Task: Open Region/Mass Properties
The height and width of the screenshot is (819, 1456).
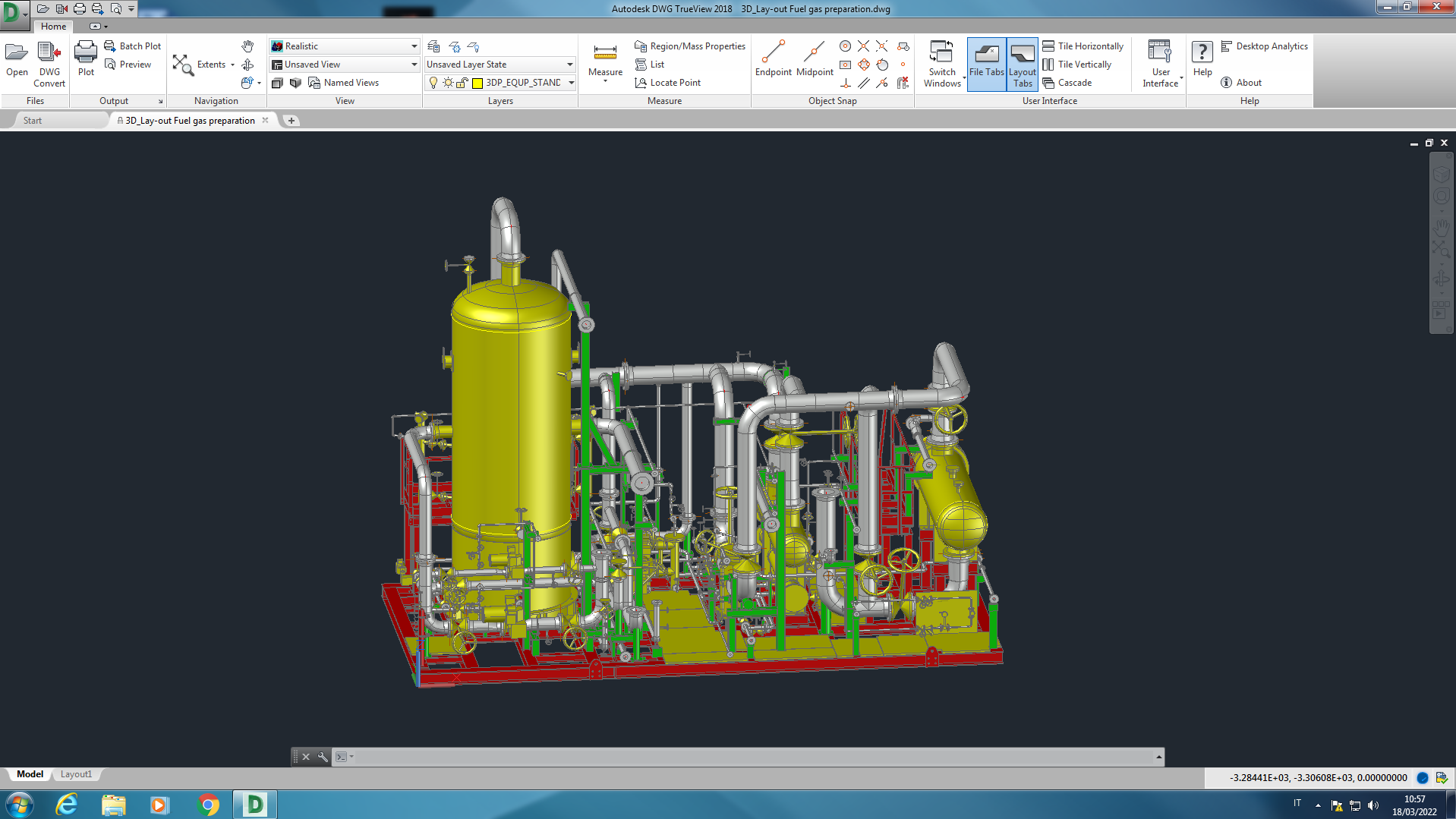Action: [690, 46]
